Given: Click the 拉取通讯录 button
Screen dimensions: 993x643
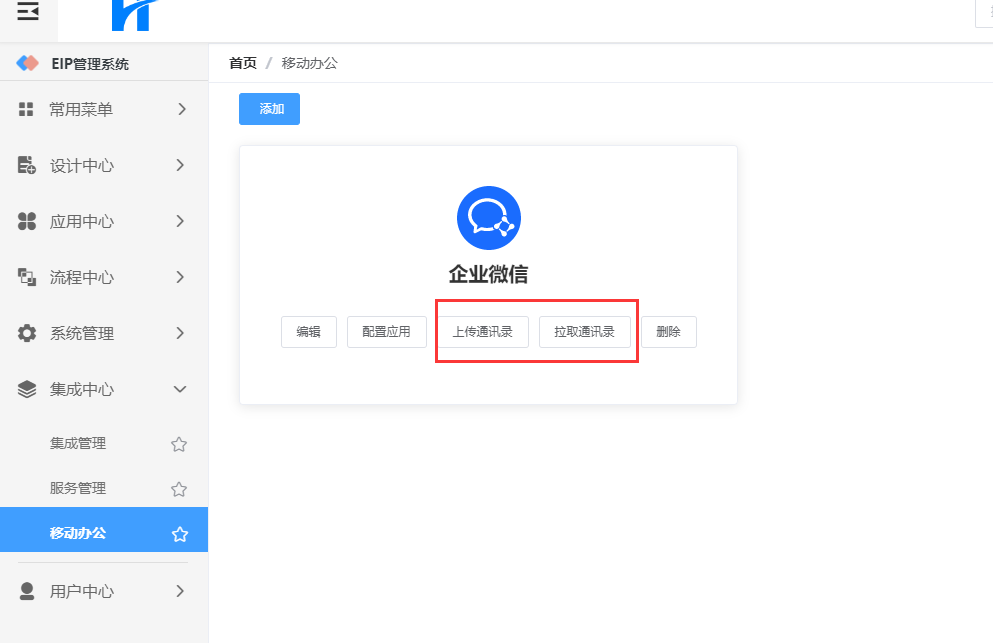Looking at the screenshot, I should pyautogui.click(x=585, y=332).
